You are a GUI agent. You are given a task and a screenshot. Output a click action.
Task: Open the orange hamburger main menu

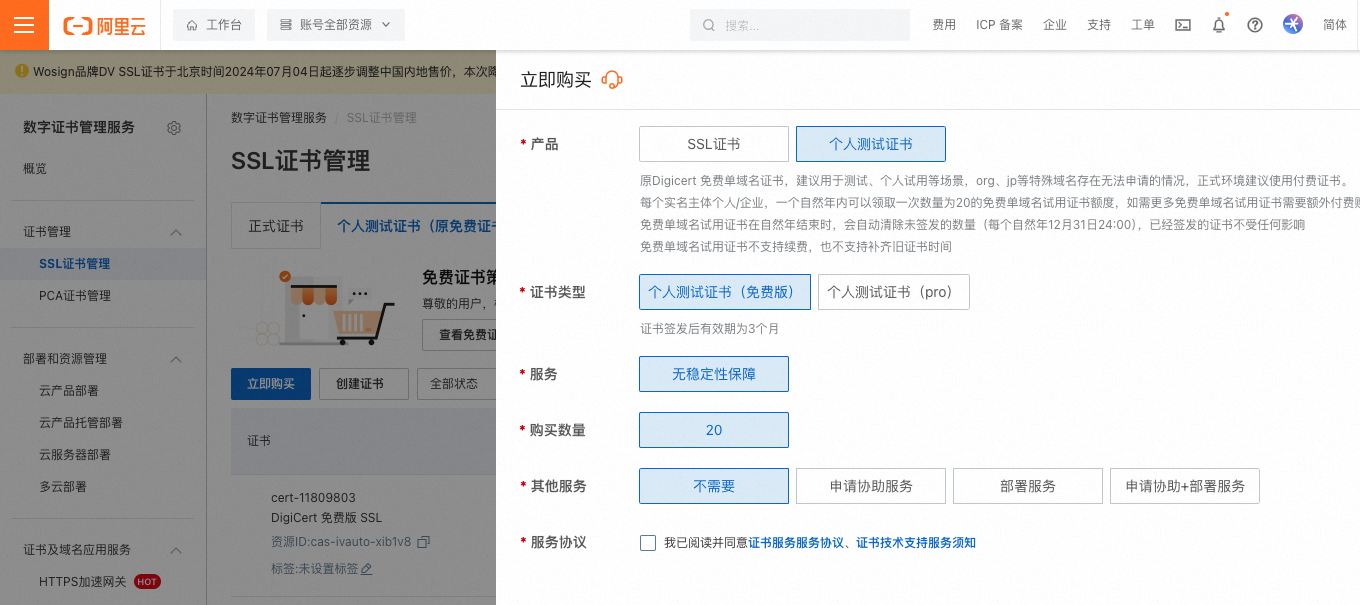pyautogui.click(x=24, y=25)
